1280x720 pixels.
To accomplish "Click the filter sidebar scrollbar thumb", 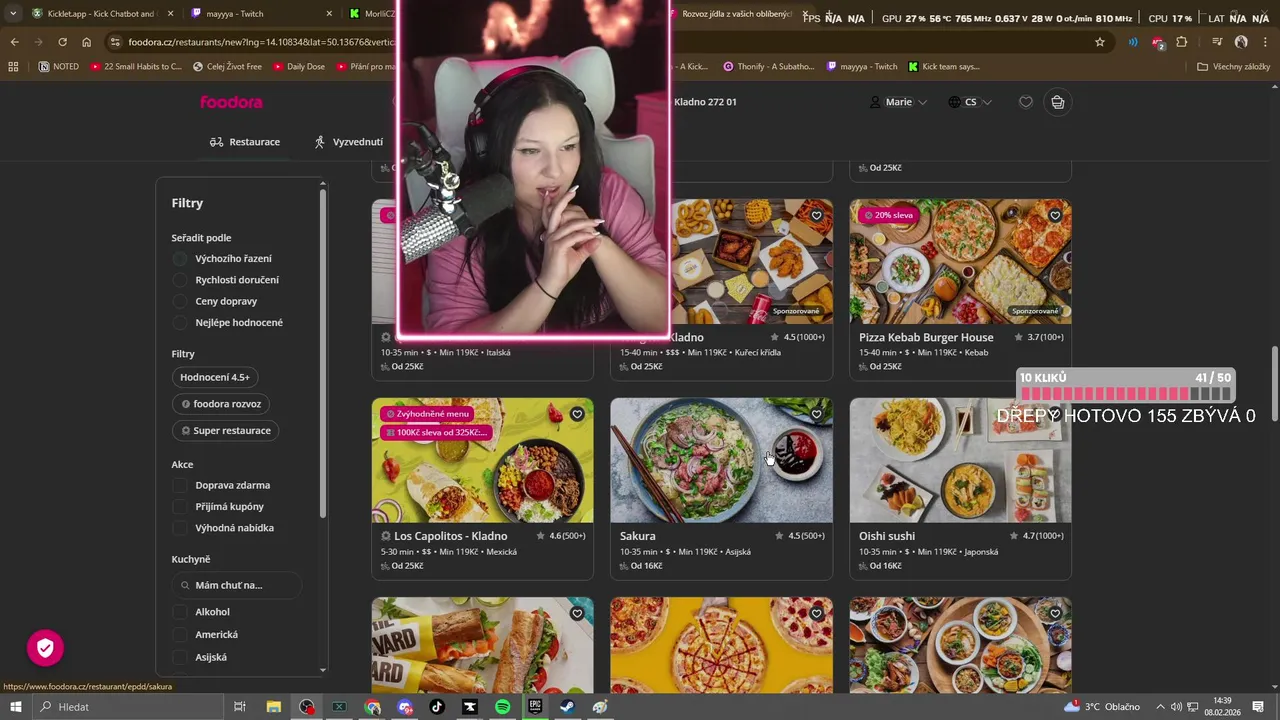I will click(322, 354).
